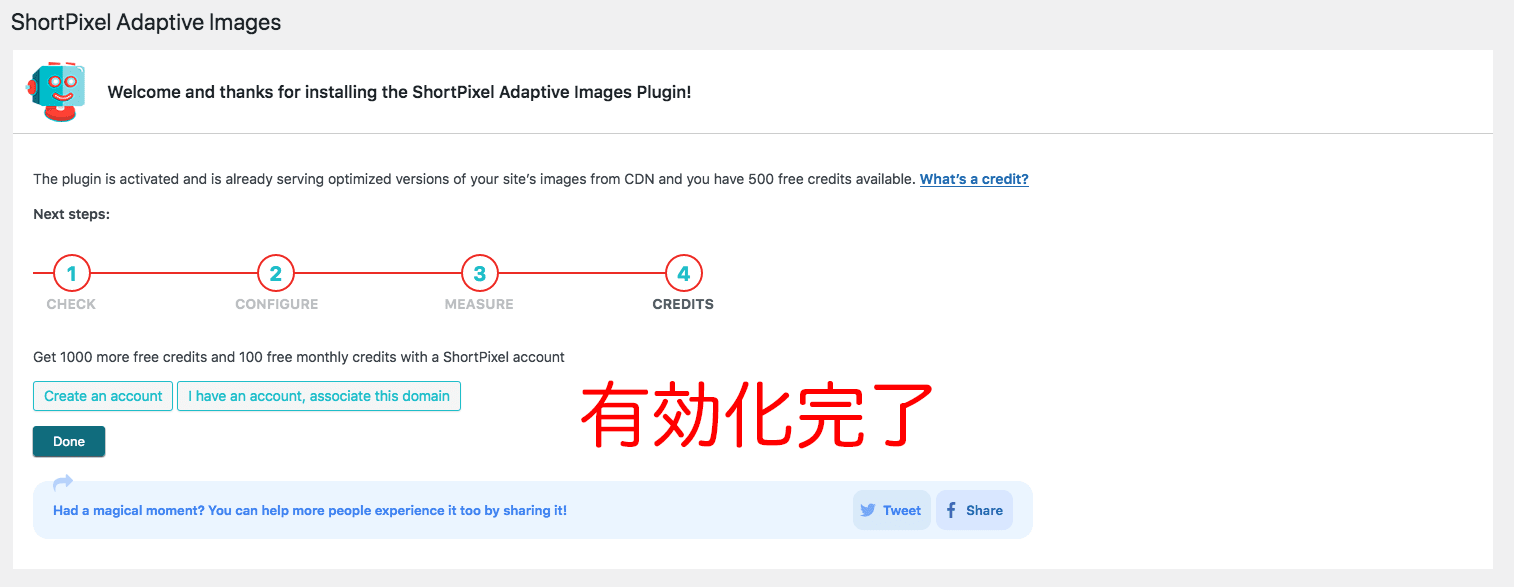Click the "Welcome and thanks for installing" heading
1514x587 pixels.
[x=399, y=92]
